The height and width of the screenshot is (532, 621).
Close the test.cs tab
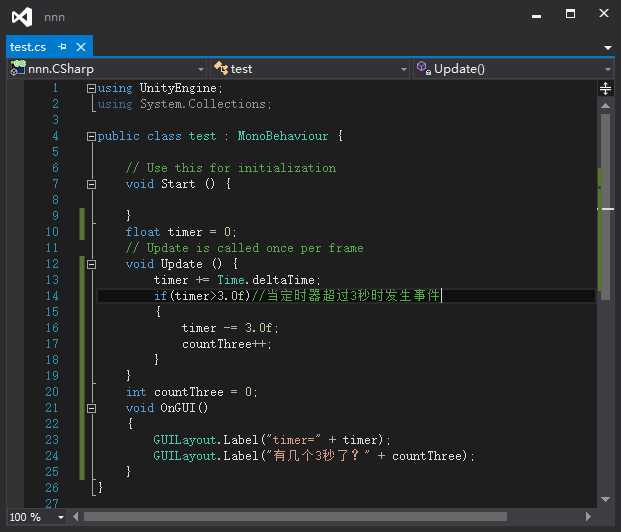[81, 47]
